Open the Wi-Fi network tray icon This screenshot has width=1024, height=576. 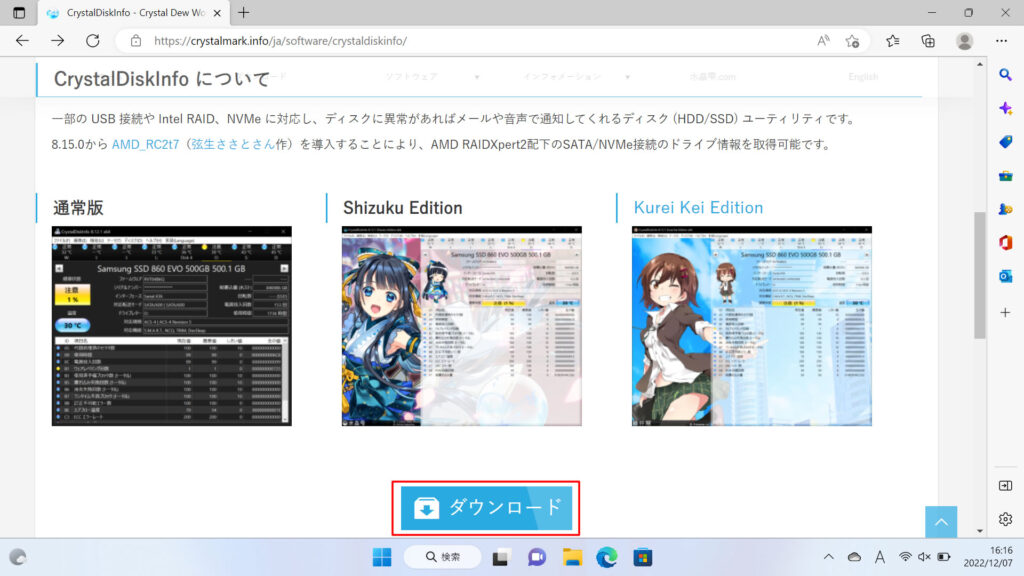(x=905, y=557)
